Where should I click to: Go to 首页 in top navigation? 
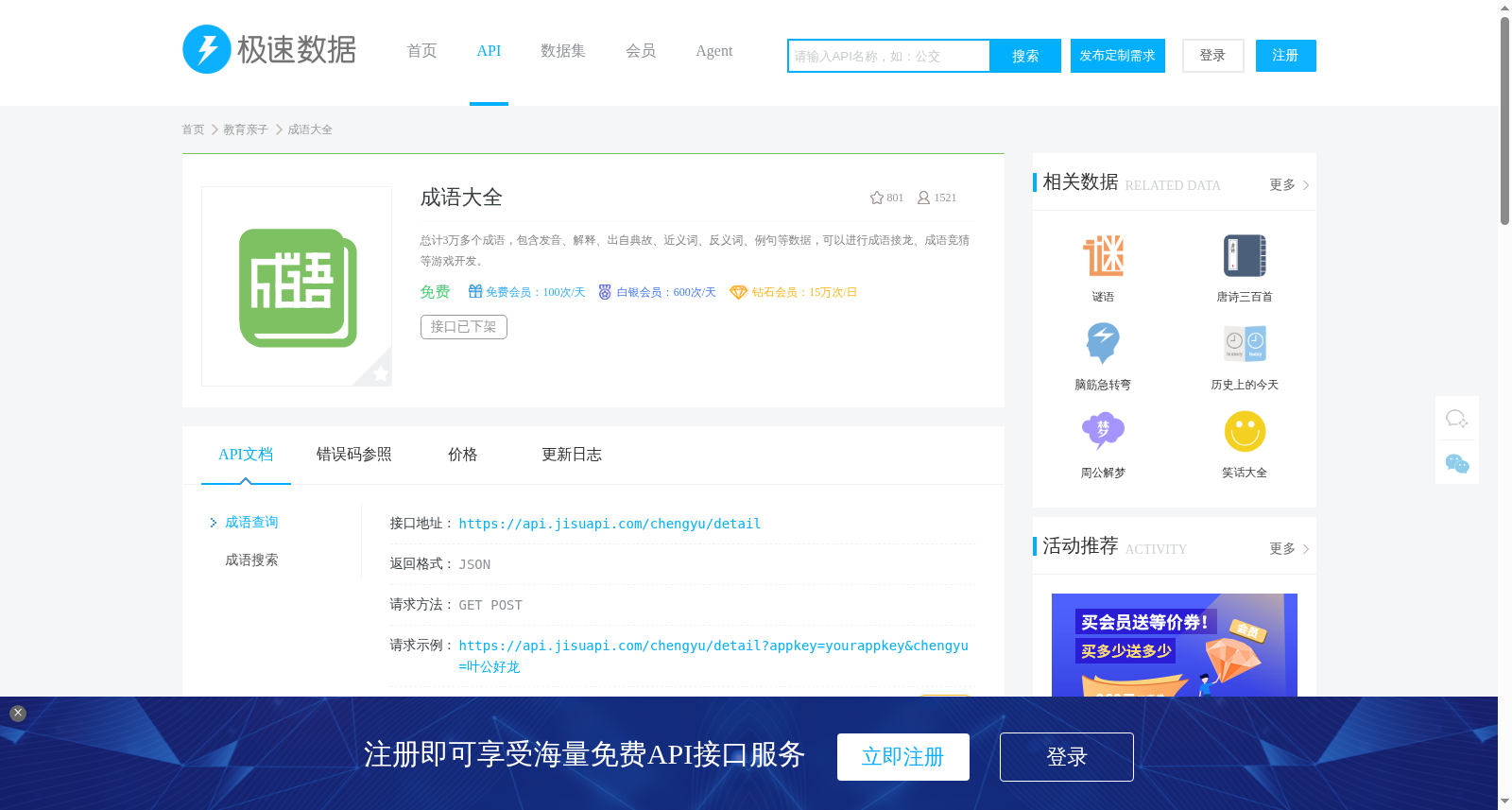click(x=421, y=51)
